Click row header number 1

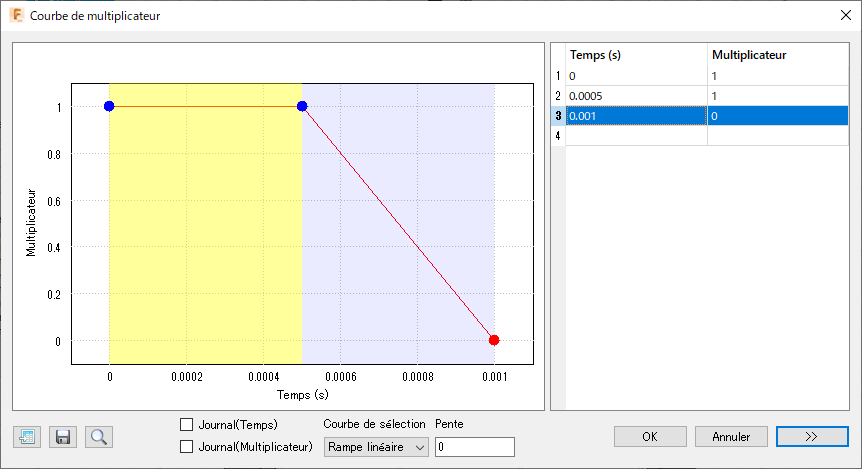[558, 76]
